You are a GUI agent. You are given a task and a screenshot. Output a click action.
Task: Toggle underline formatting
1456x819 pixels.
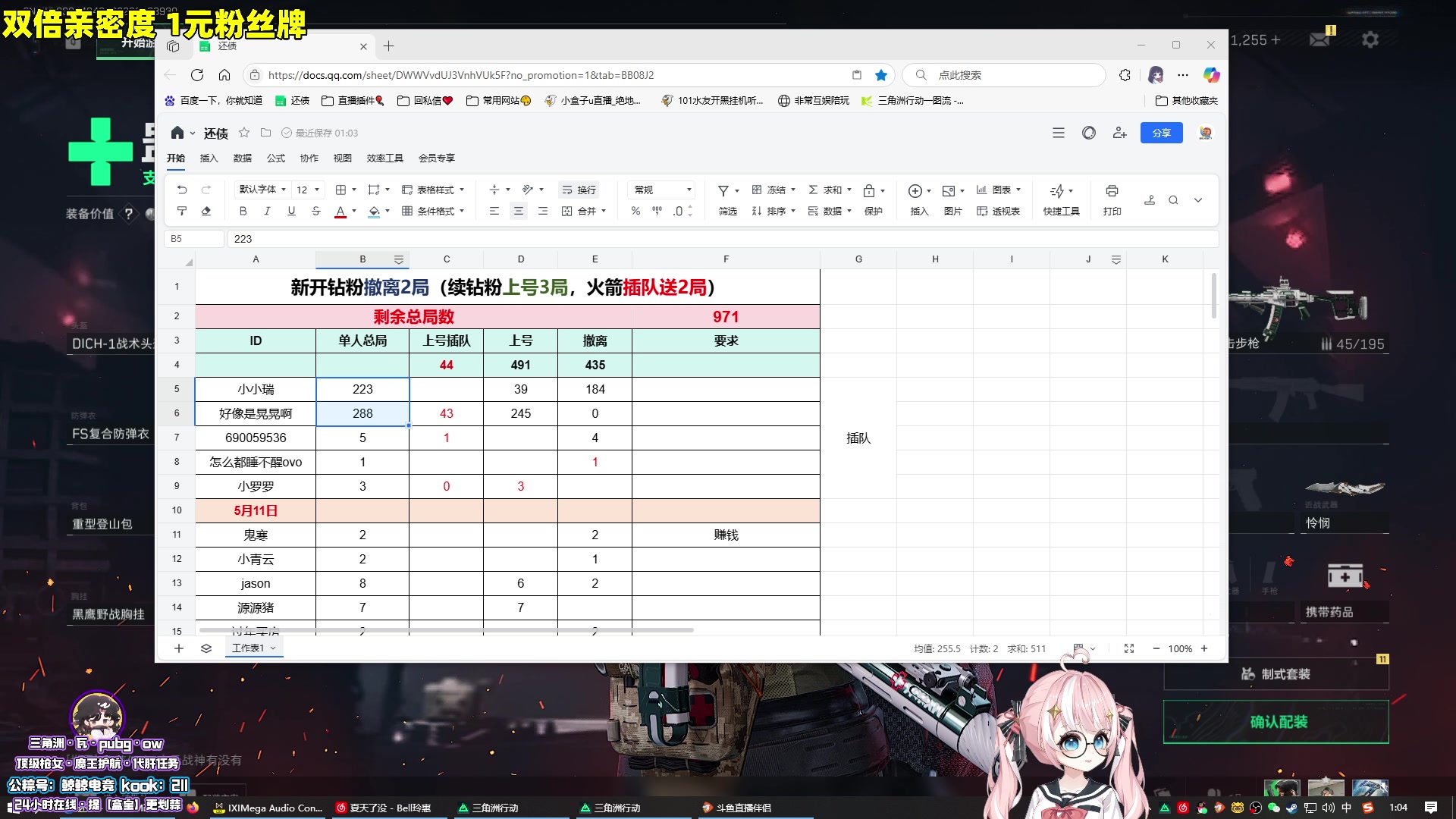click(x=291, y=211)
